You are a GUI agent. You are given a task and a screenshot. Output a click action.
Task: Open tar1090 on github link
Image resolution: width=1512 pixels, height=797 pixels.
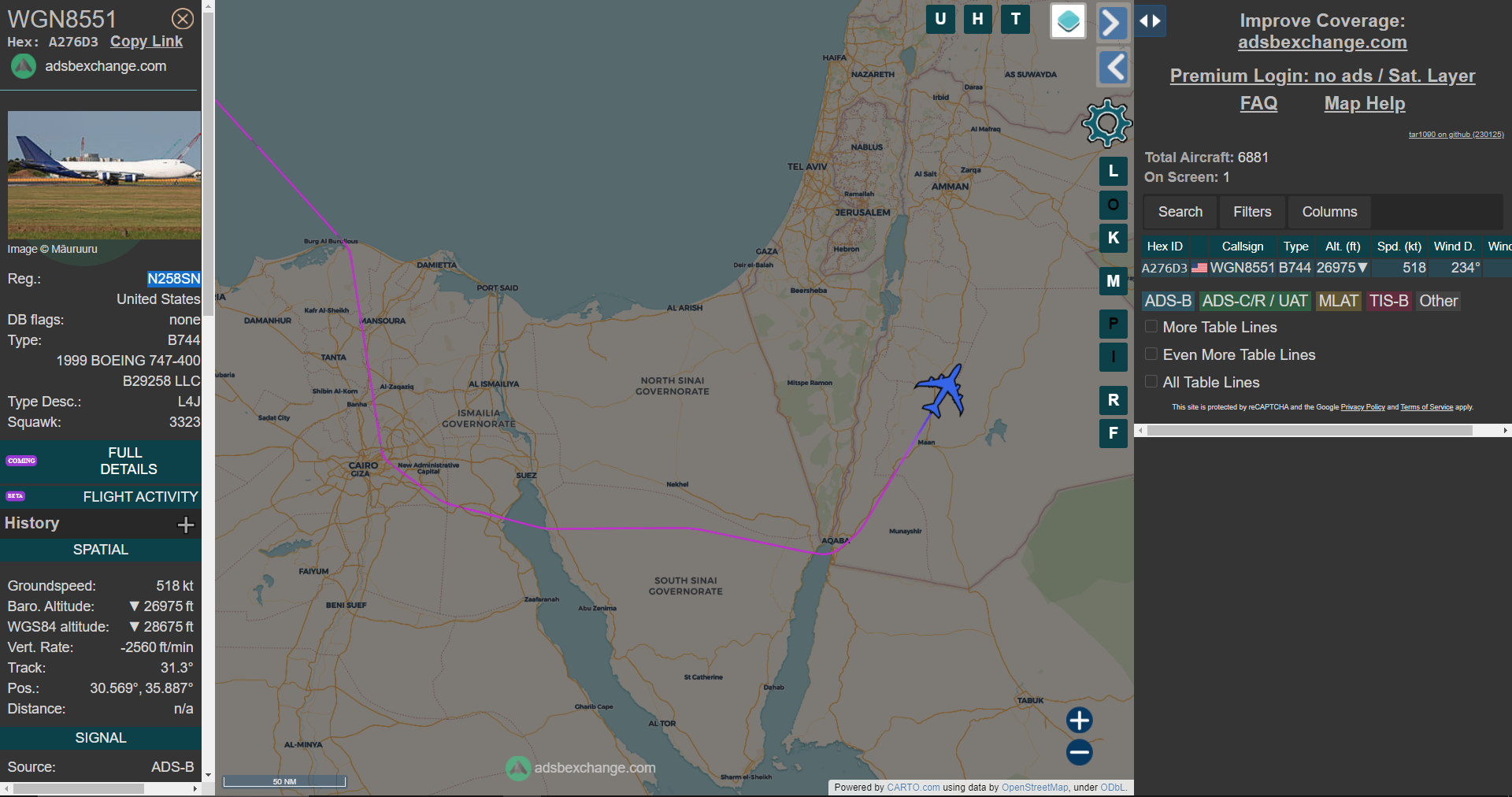pos(1456,135)
